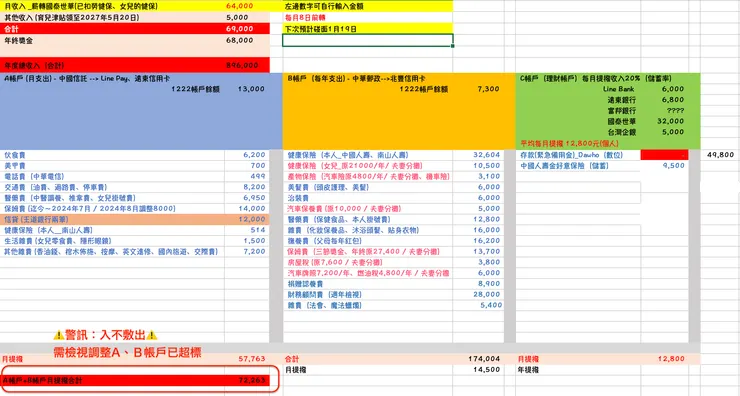The height and width of the screenshot is (396, 740).
Task: Click the 存款(緊急備用金)_Dawho label
Action: (571, 155)
